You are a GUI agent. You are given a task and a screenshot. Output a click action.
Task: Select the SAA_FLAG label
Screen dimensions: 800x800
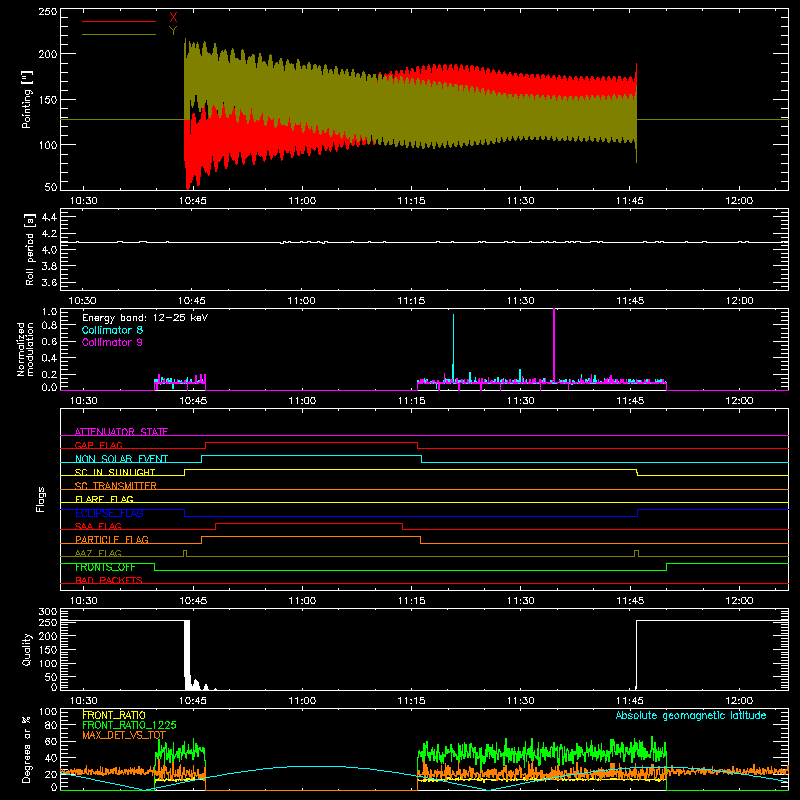pos(98,526)
